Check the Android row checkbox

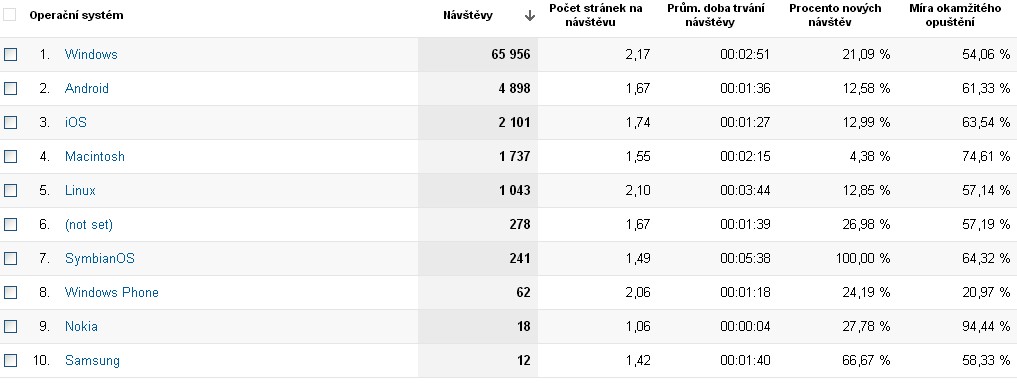coord(10,89)
